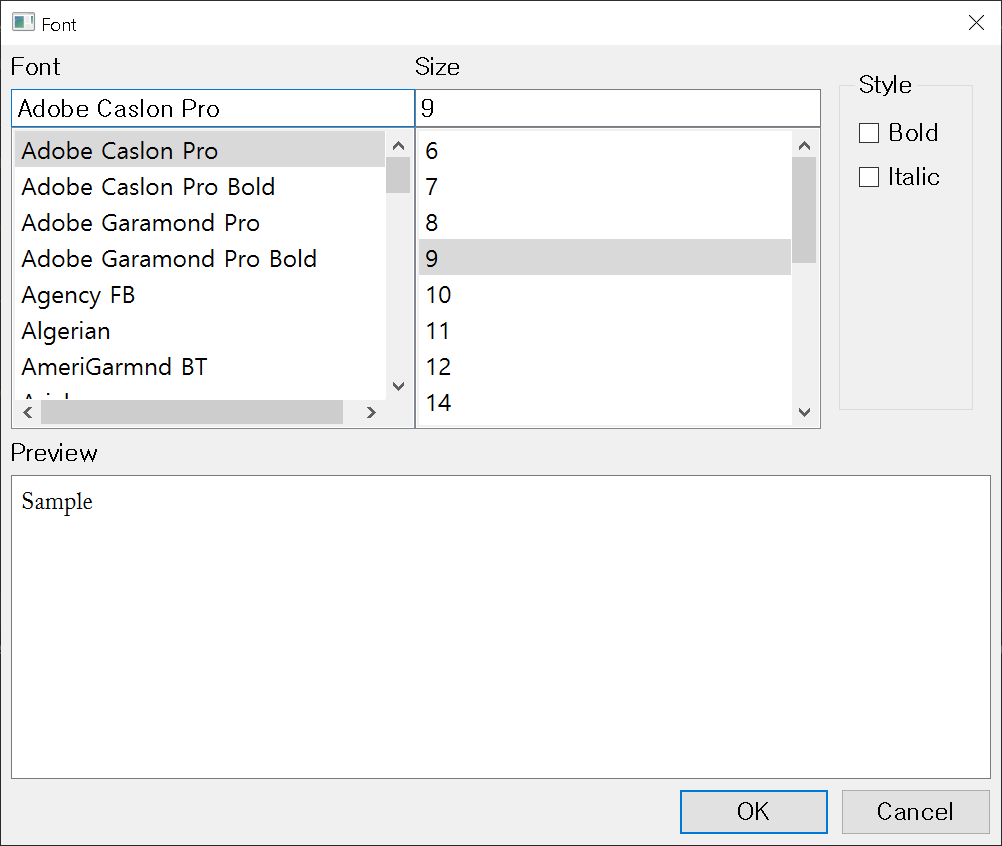Screen dimensions: 1002x846
Task: Click the Font name input field
Action: pos(213,109)
